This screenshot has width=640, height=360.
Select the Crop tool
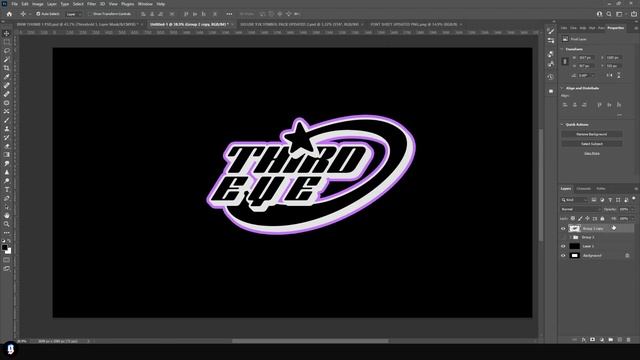7,68
